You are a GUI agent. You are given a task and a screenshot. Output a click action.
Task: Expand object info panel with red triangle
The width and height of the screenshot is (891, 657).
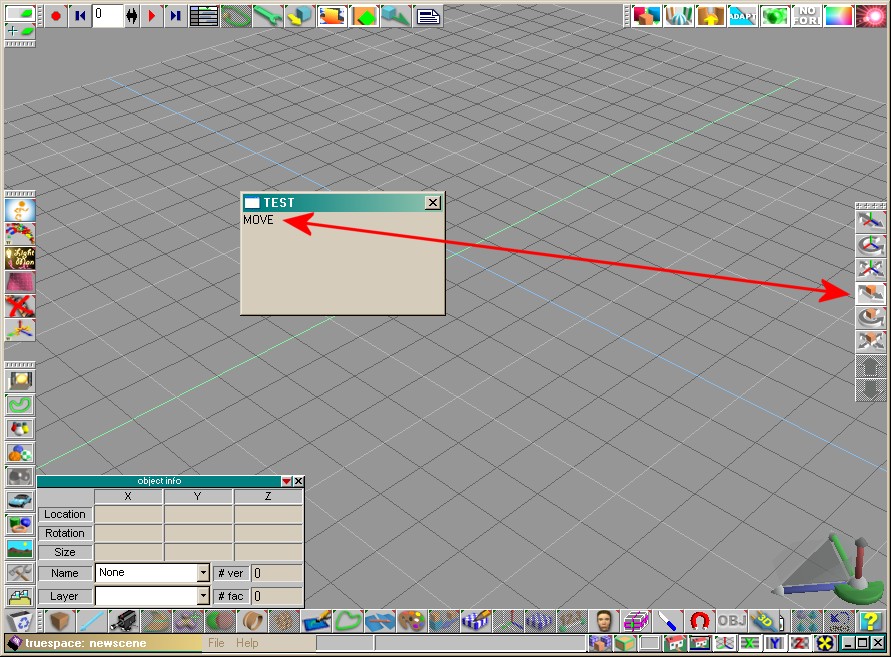click(x=286, y=481)
